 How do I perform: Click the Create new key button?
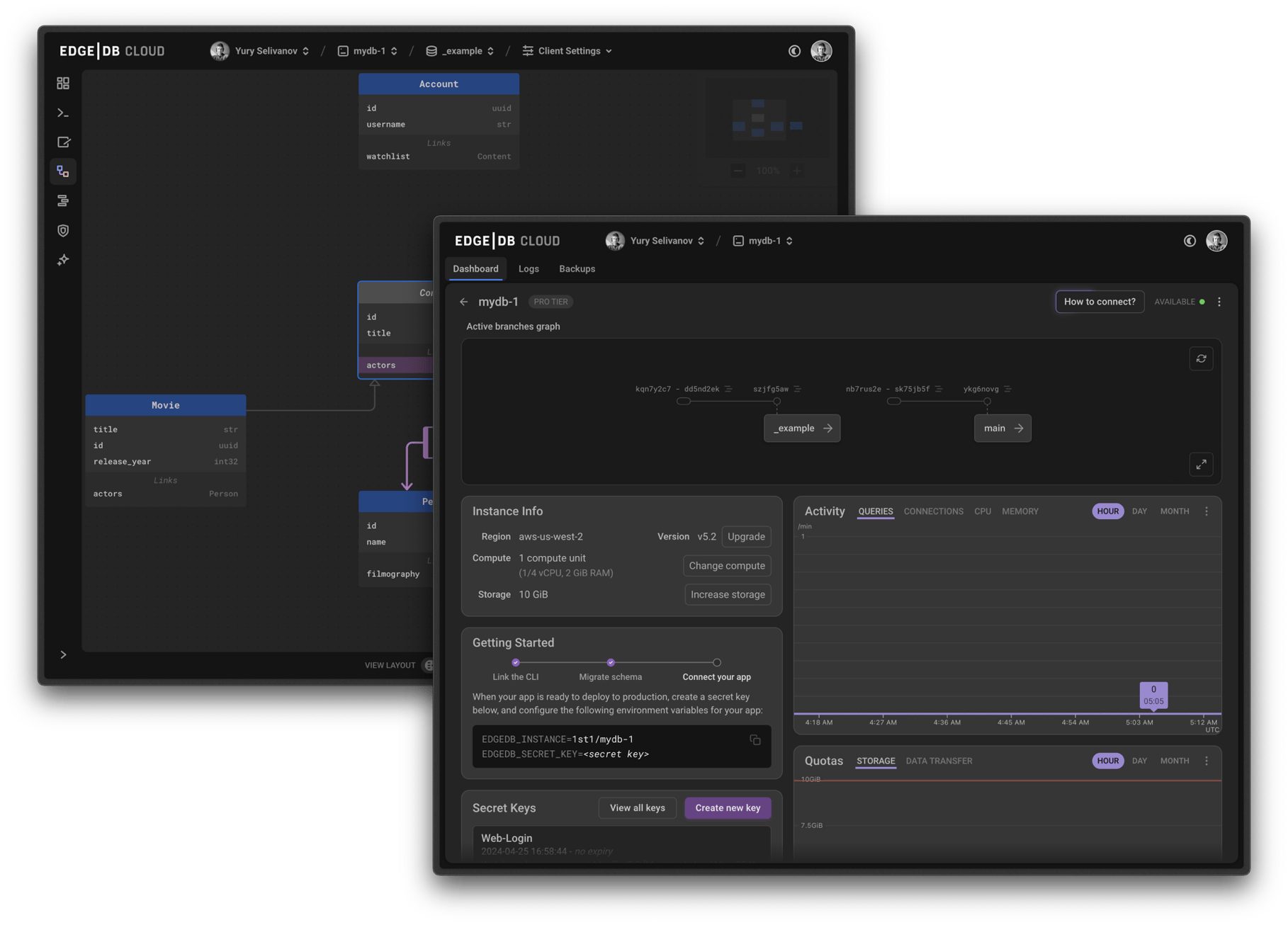(728, 808)
